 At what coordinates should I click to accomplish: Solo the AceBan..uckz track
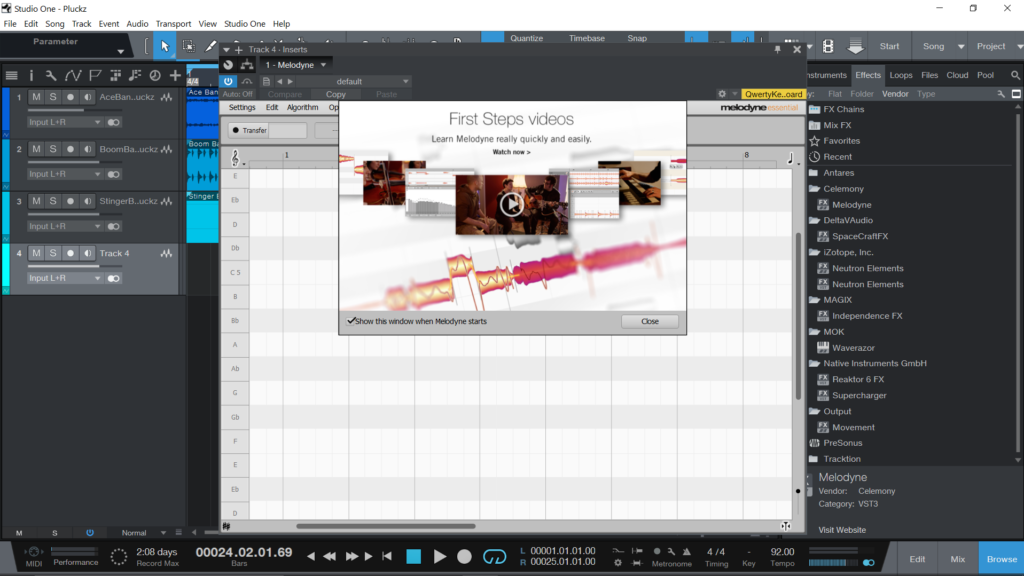pyautogui.click(x=53, y=97)
